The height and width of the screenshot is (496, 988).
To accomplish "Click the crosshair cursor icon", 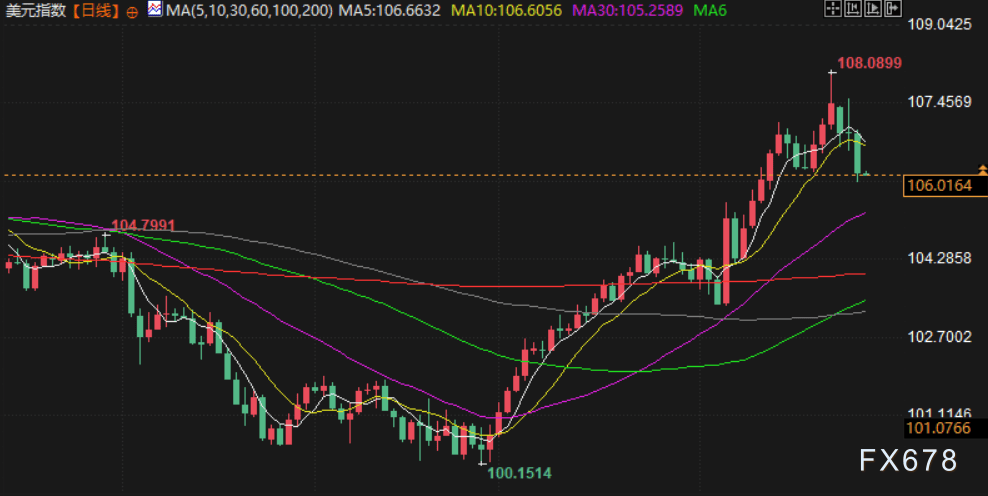I will click(833, 8).
